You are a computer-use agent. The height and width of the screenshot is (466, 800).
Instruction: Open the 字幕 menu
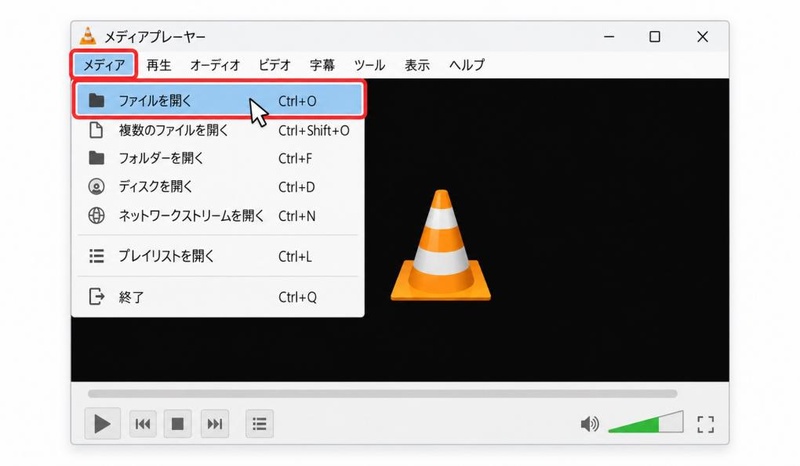322,65
